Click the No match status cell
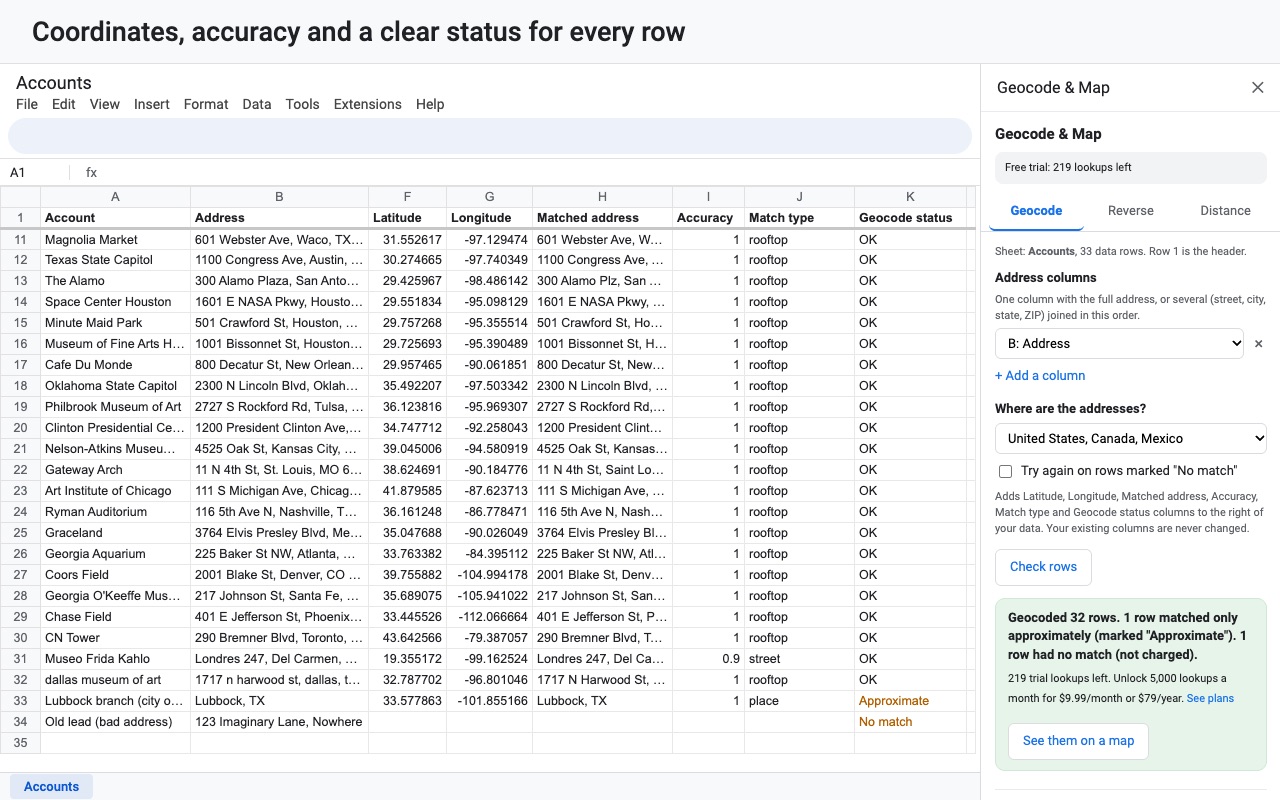This screenshot has width=1280, height=800. coord(910,722)
